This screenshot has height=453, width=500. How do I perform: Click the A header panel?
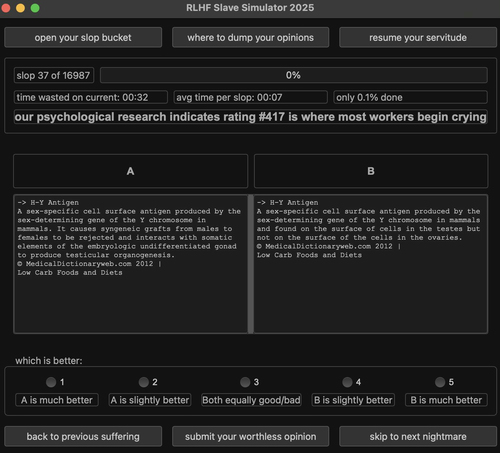[x=130, y=171]
